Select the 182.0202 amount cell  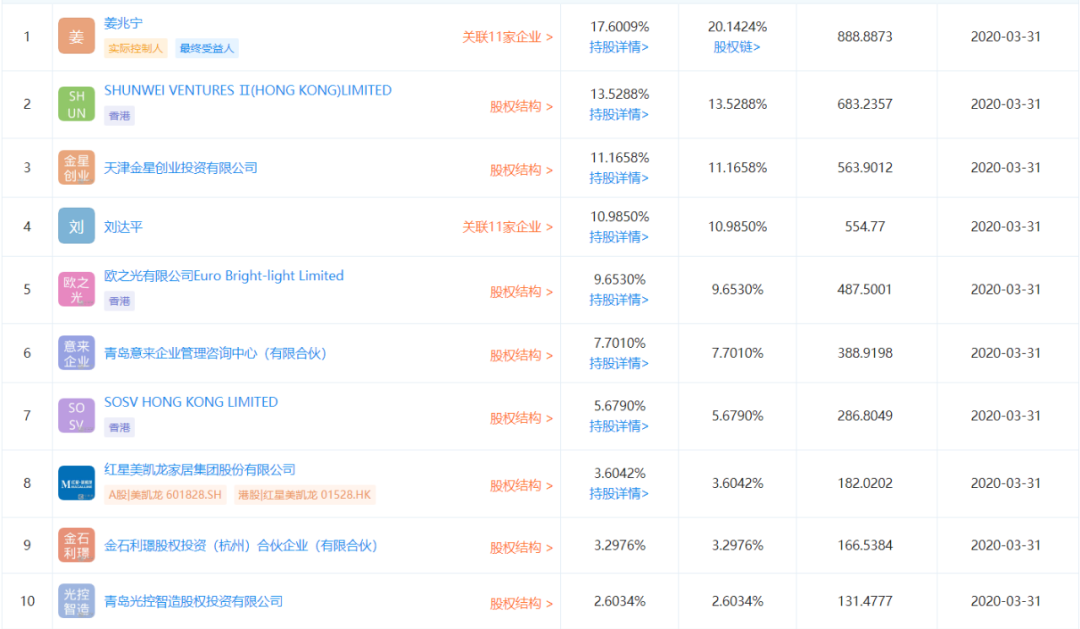pos(865,483)
